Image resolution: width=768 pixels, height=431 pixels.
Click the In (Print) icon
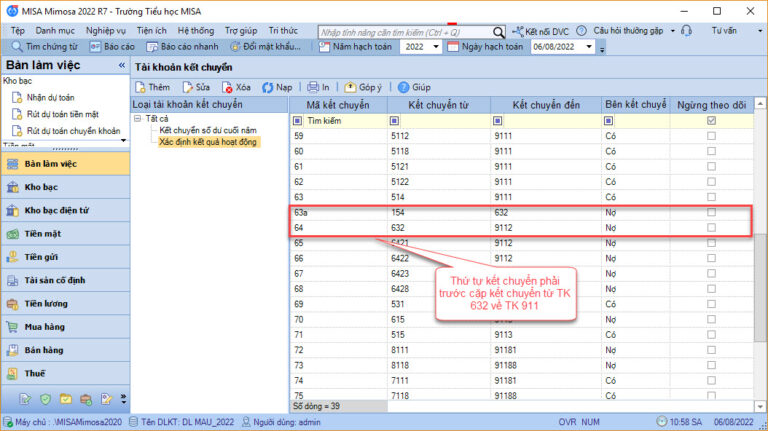tap(313, 87)
